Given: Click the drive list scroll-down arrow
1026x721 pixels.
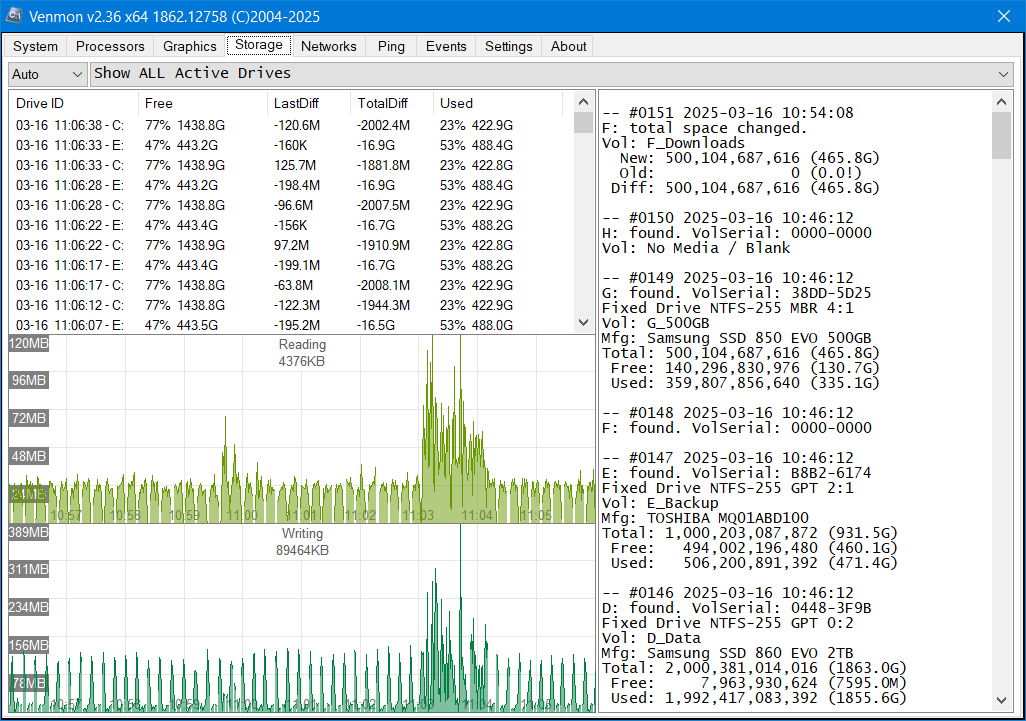Looking at the screenshot, I should 584,323.
